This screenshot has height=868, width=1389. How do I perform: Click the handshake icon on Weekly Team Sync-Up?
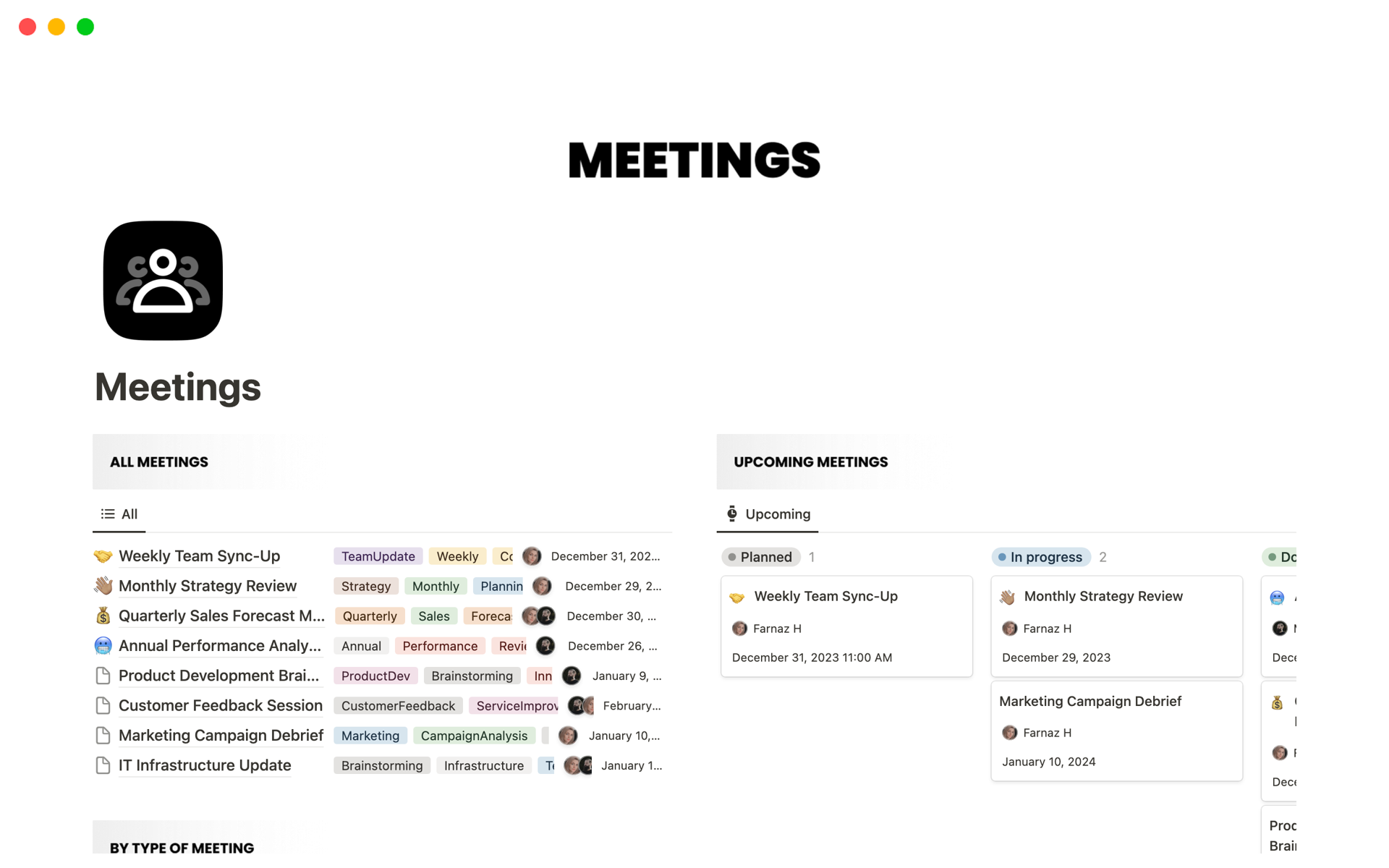(x=105, y=556)
